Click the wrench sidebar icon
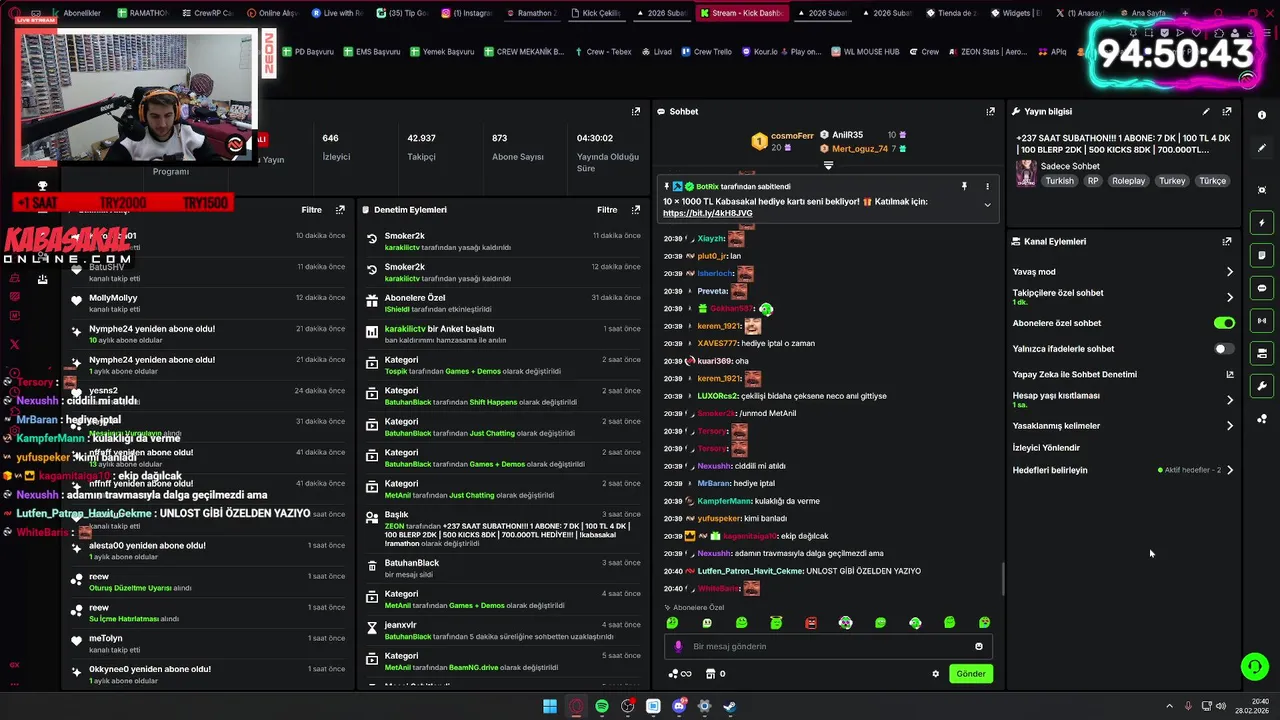Image resolution: width=1280 pixels, height=720 pixels. (1262, 386)
